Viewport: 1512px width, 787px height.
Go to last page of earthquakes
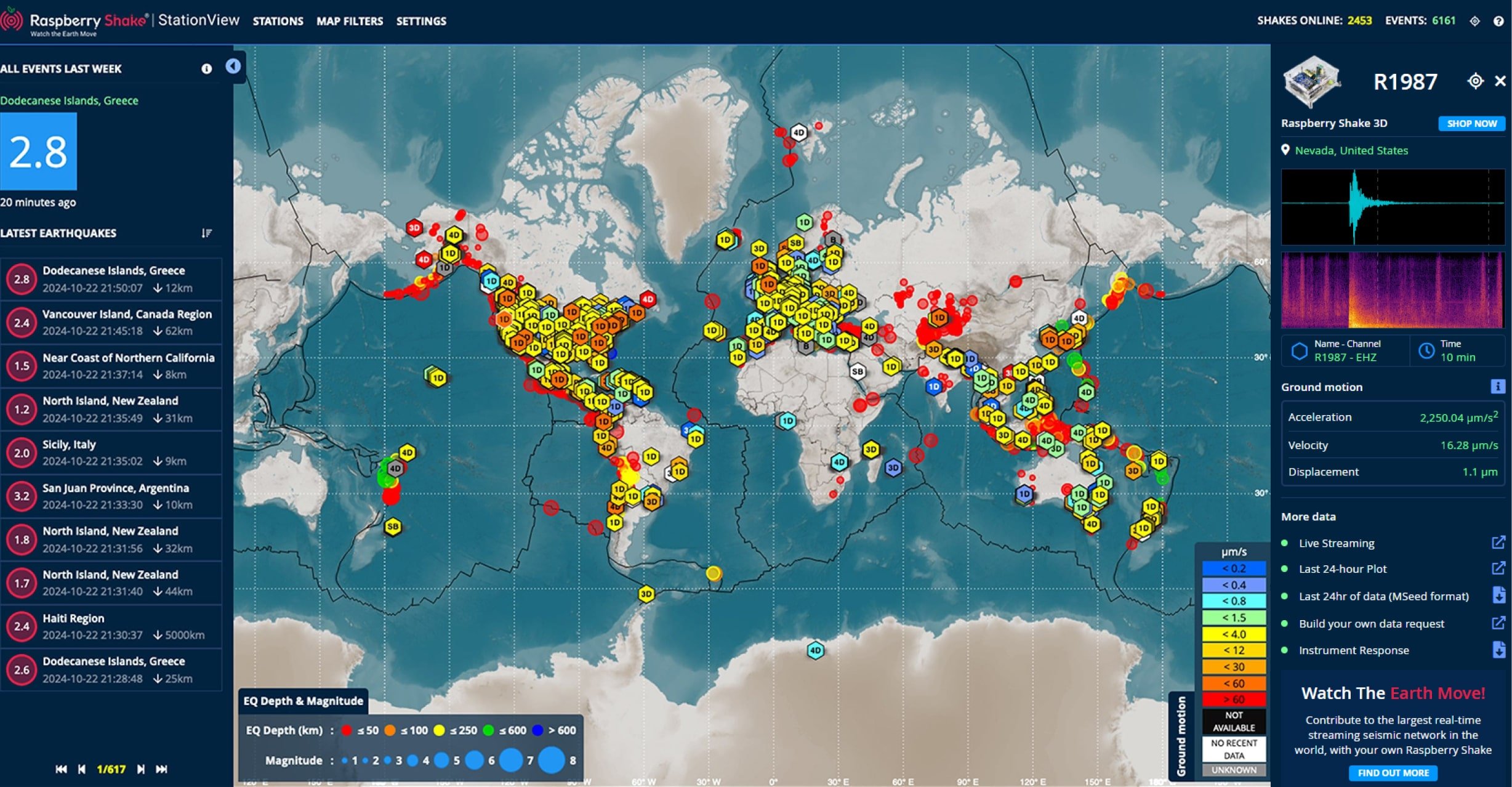click(x=161, y=769)
